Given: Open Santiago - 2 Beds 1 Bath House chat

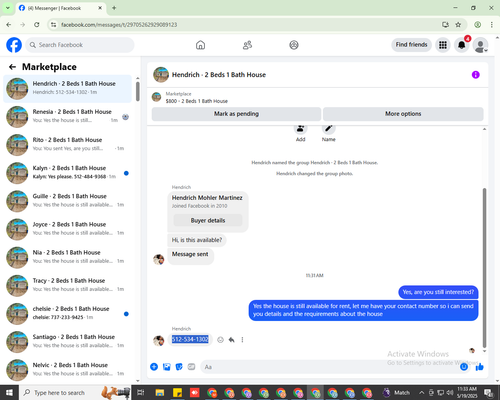Looking at the screenshot, I should pyautogui.click(x=68, y=342).
